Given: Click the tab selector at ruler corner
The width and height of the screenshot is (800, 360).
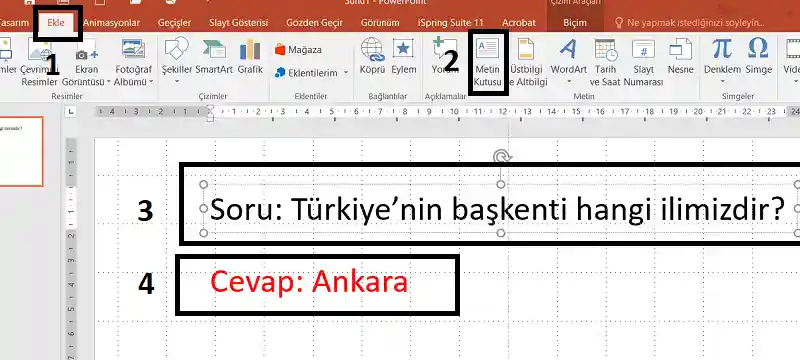Looking at the screenshot, I should (71, 111).
